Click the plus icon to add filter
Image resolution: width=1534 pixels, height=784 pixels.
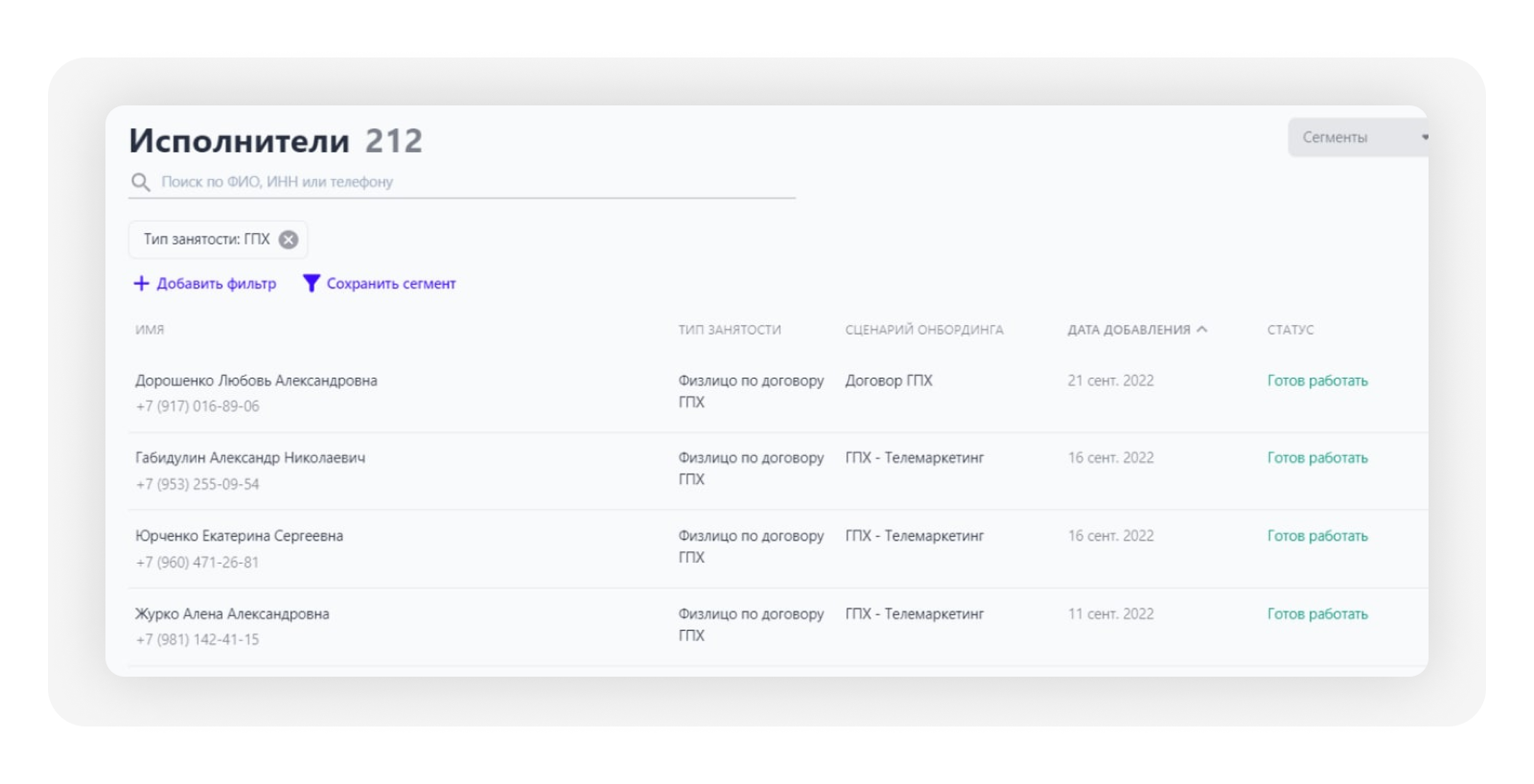point(141,284)
